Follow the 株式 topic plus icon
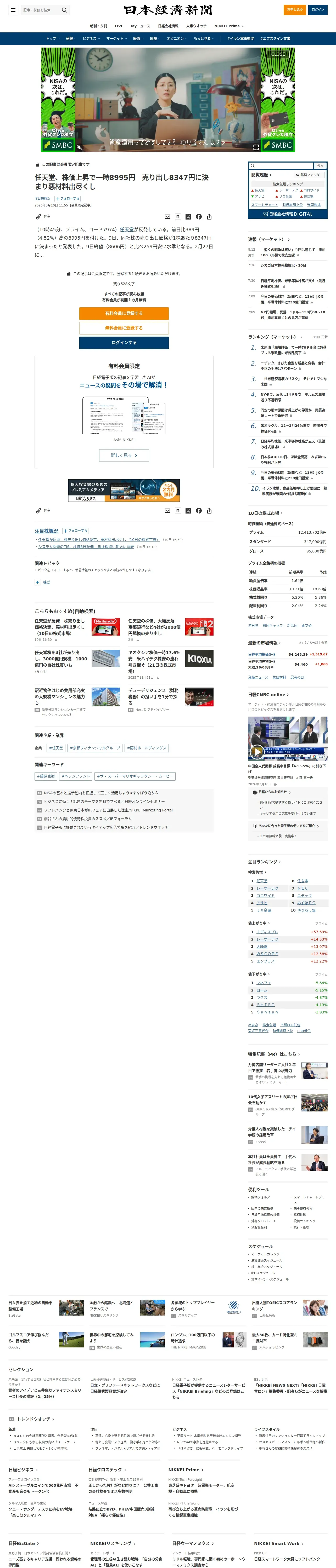 point(38,583)
